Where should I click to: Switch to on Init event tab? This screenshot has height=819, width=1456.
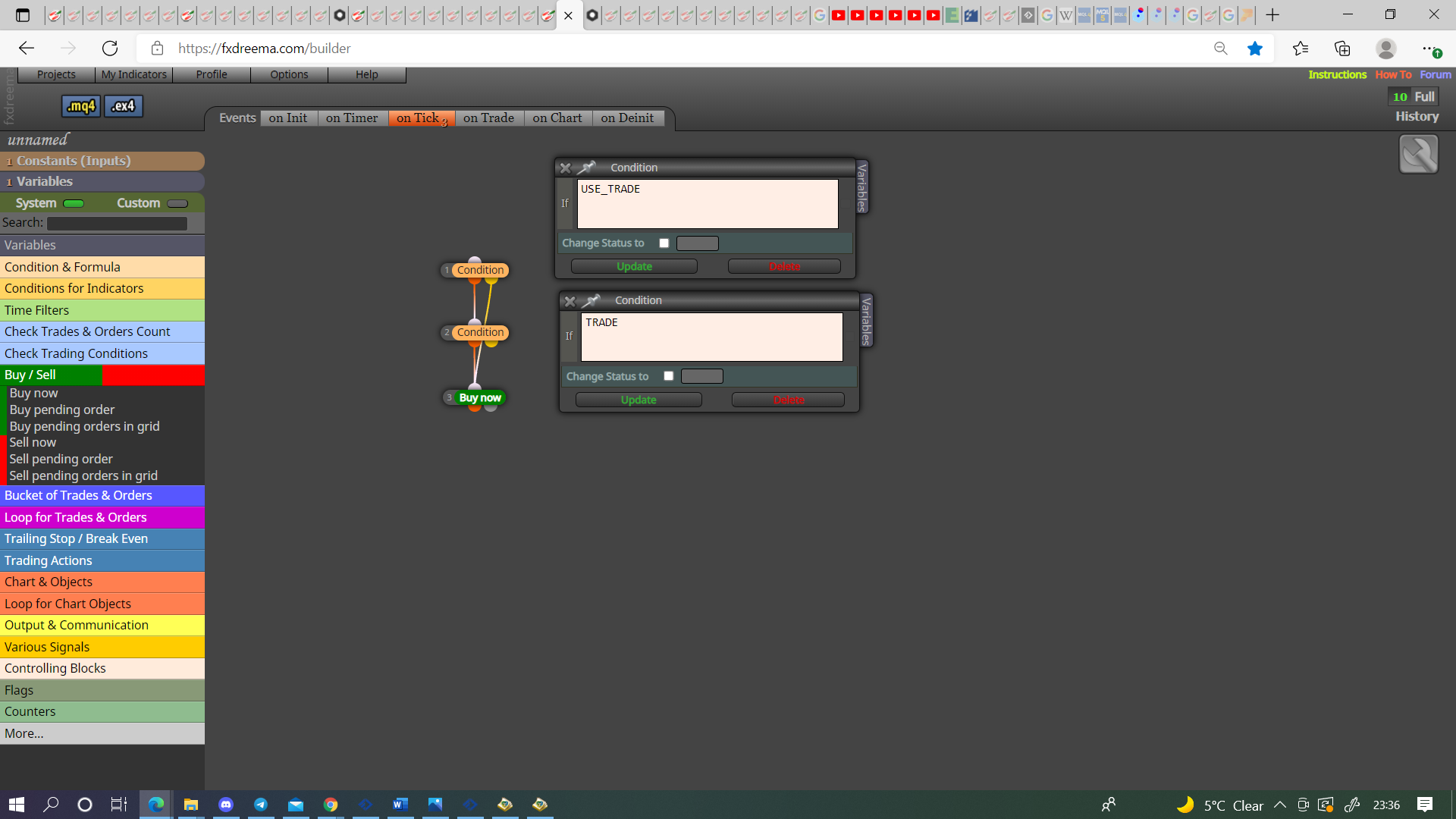(x=288, y=118)
